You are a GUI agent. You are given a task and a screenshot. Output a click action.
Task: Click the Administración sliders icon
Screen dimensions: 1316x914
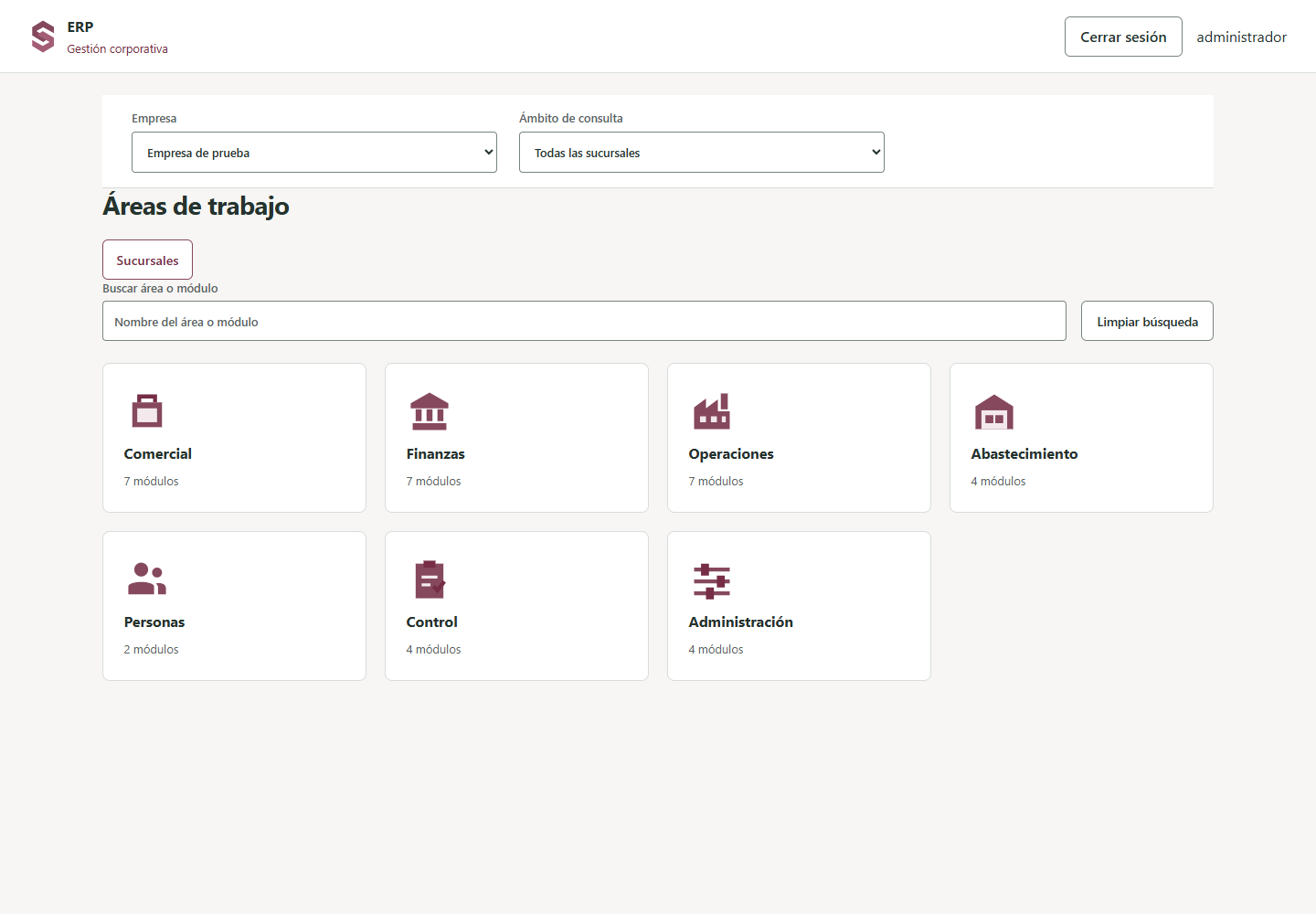point(712,581)
